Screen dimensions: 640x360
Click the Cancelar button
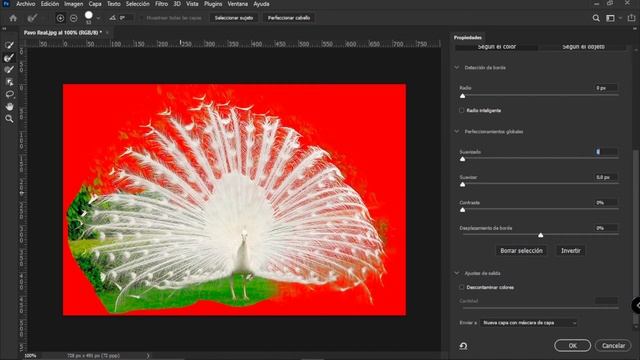tap(613, 345)
